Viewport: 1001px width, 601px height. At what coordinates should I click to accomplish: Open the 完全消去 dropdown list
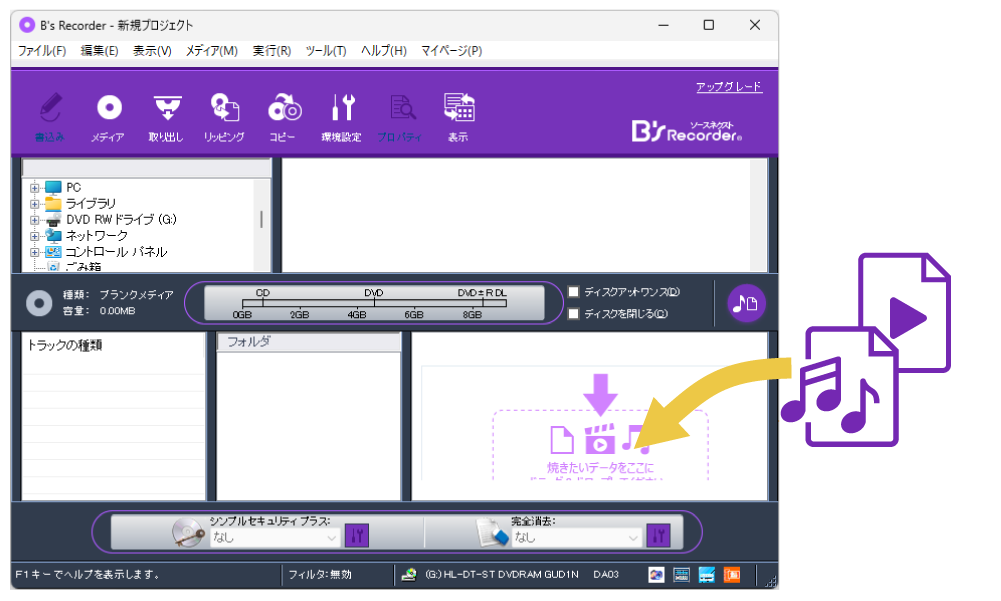(x=576, y=538)
